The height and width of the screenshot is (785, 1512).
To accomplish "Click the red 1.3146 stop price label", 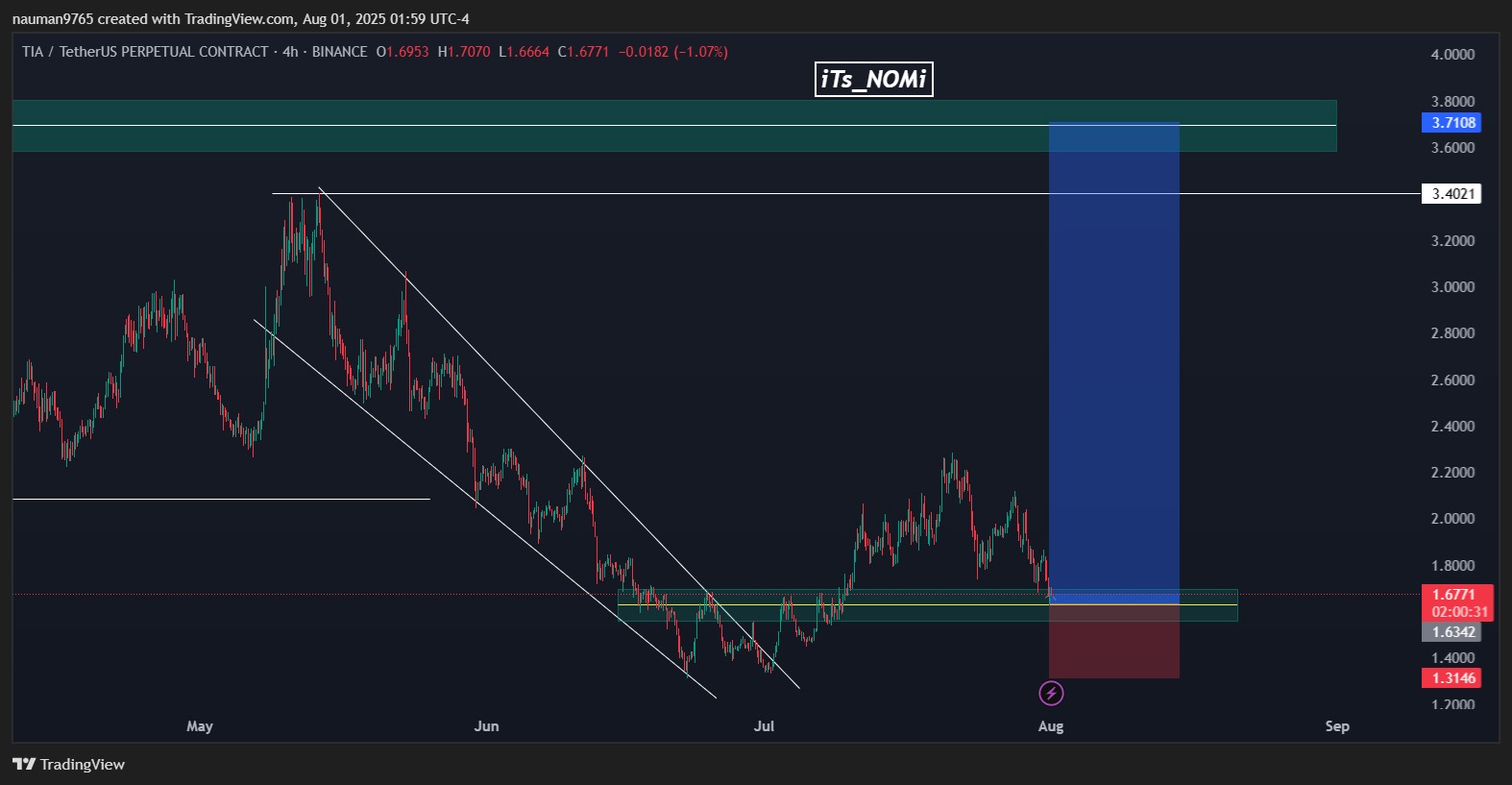I will [1451, 678].
